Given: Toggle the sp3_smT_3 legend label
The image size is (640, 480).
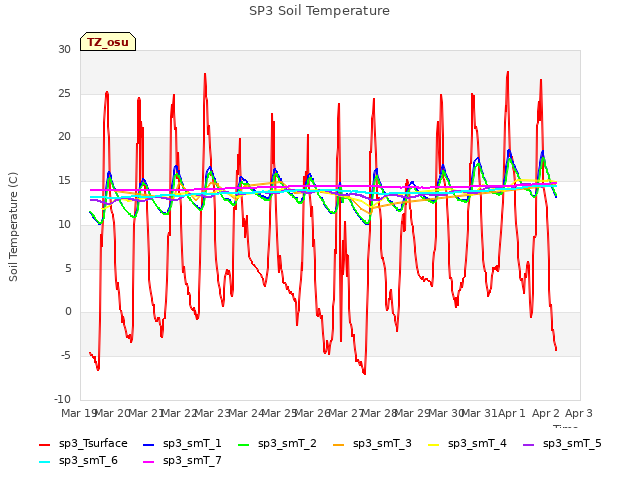Looking at the screenshot, I should pyautogui.click(x=382, y=443).
